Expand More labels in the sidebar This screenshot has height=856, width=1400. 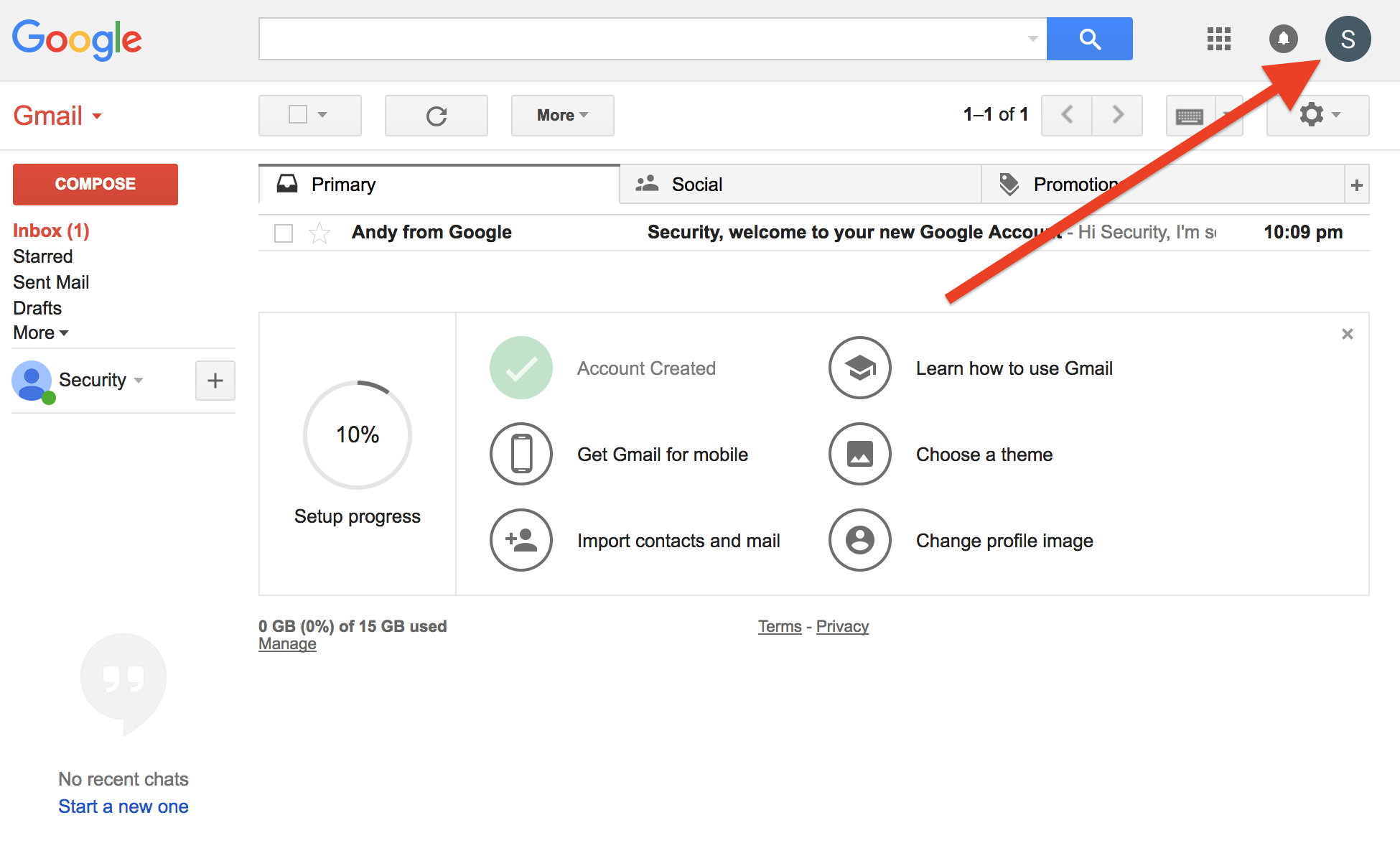40,332
